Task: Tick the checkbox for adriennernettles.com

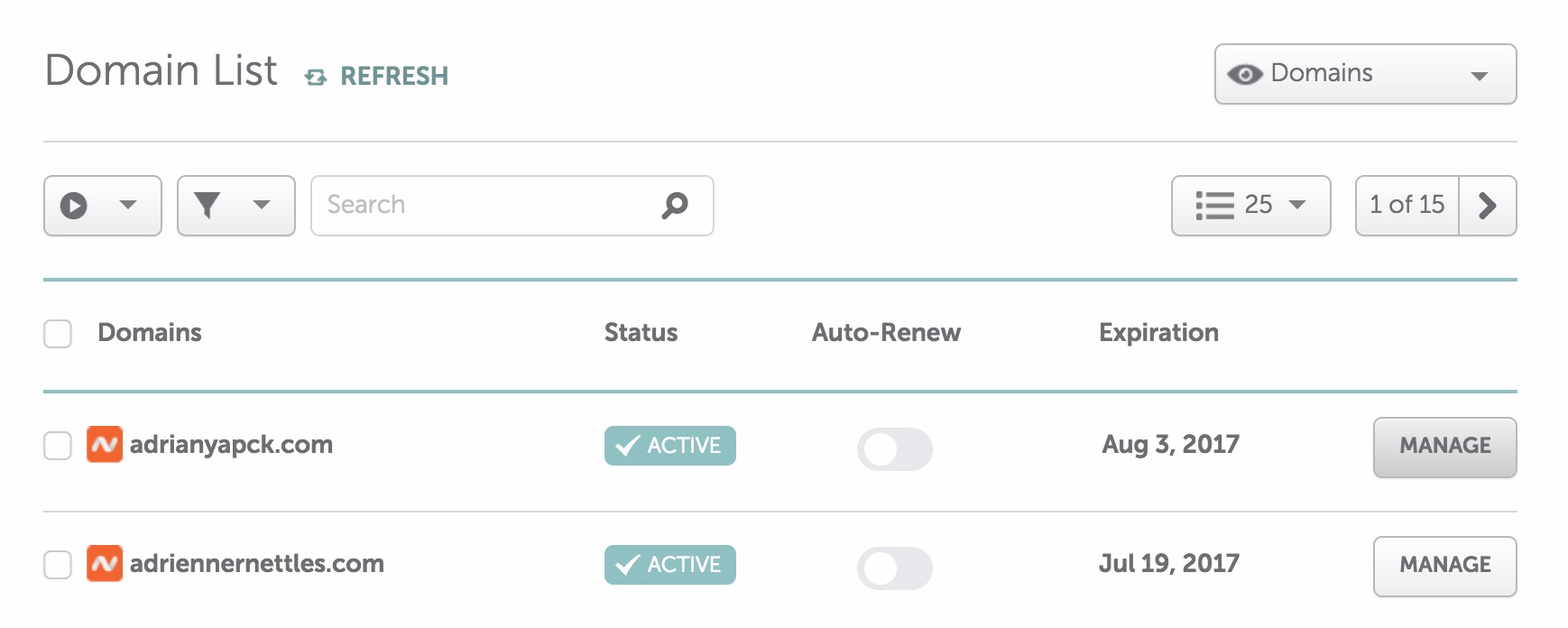Action: coord(58,564)
